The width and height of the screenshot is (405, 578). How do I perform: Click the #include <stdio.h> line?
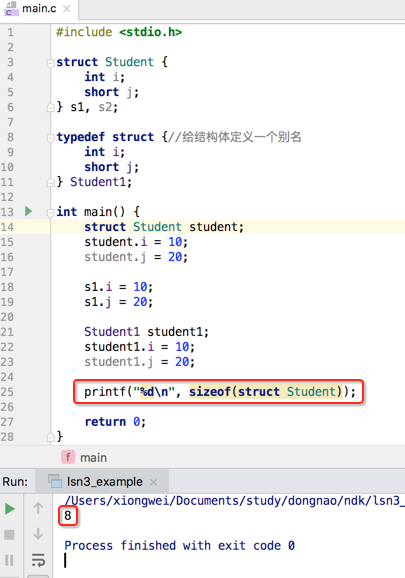(119, 32)
